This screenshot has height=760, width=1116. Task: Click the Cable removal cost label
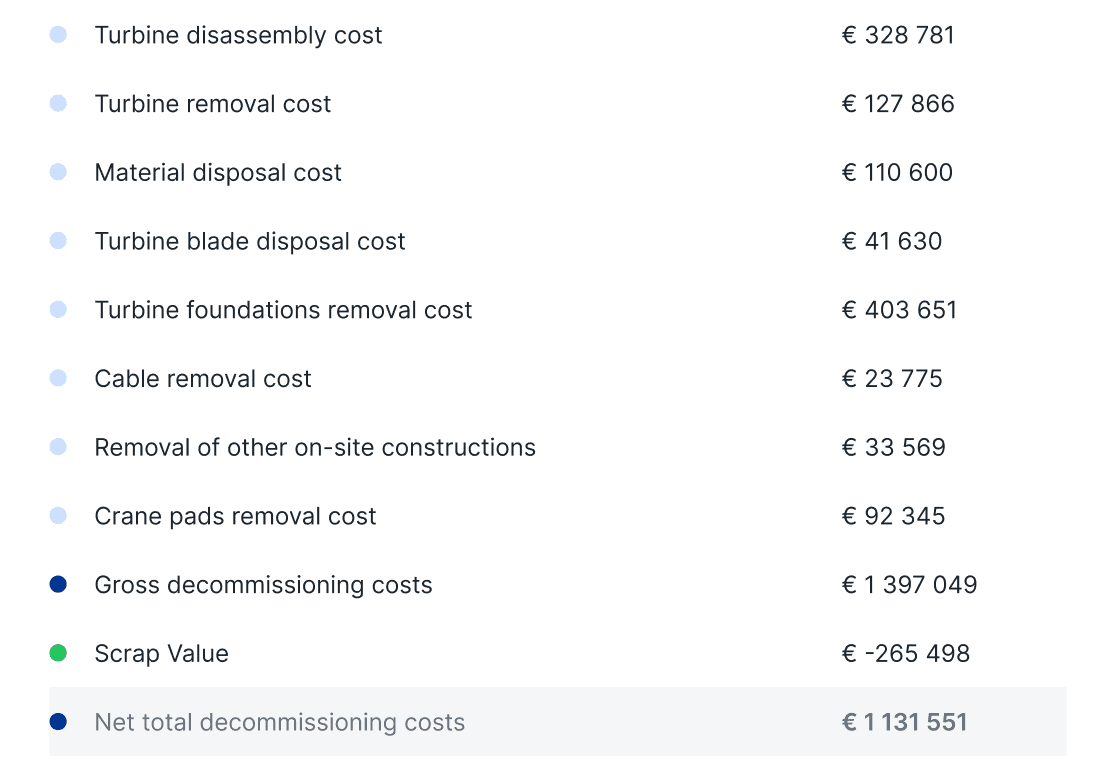pos(203,379)
